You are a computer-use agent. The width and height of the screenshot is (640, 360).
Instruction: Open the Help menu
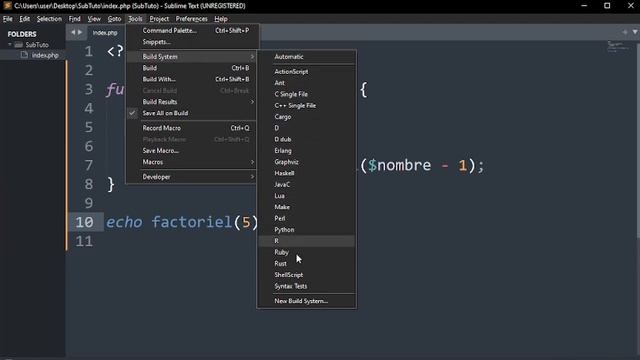(x=221, y=19)
